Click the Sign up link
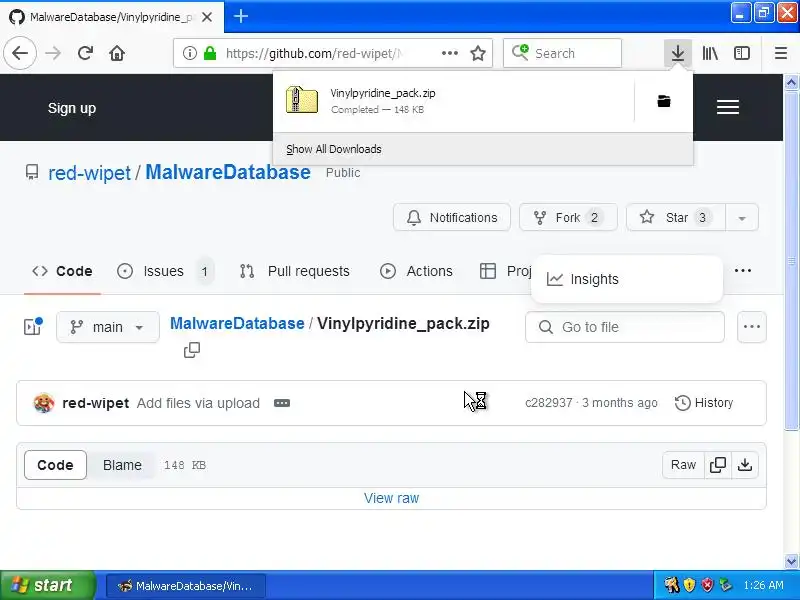 tap(72, 108)
